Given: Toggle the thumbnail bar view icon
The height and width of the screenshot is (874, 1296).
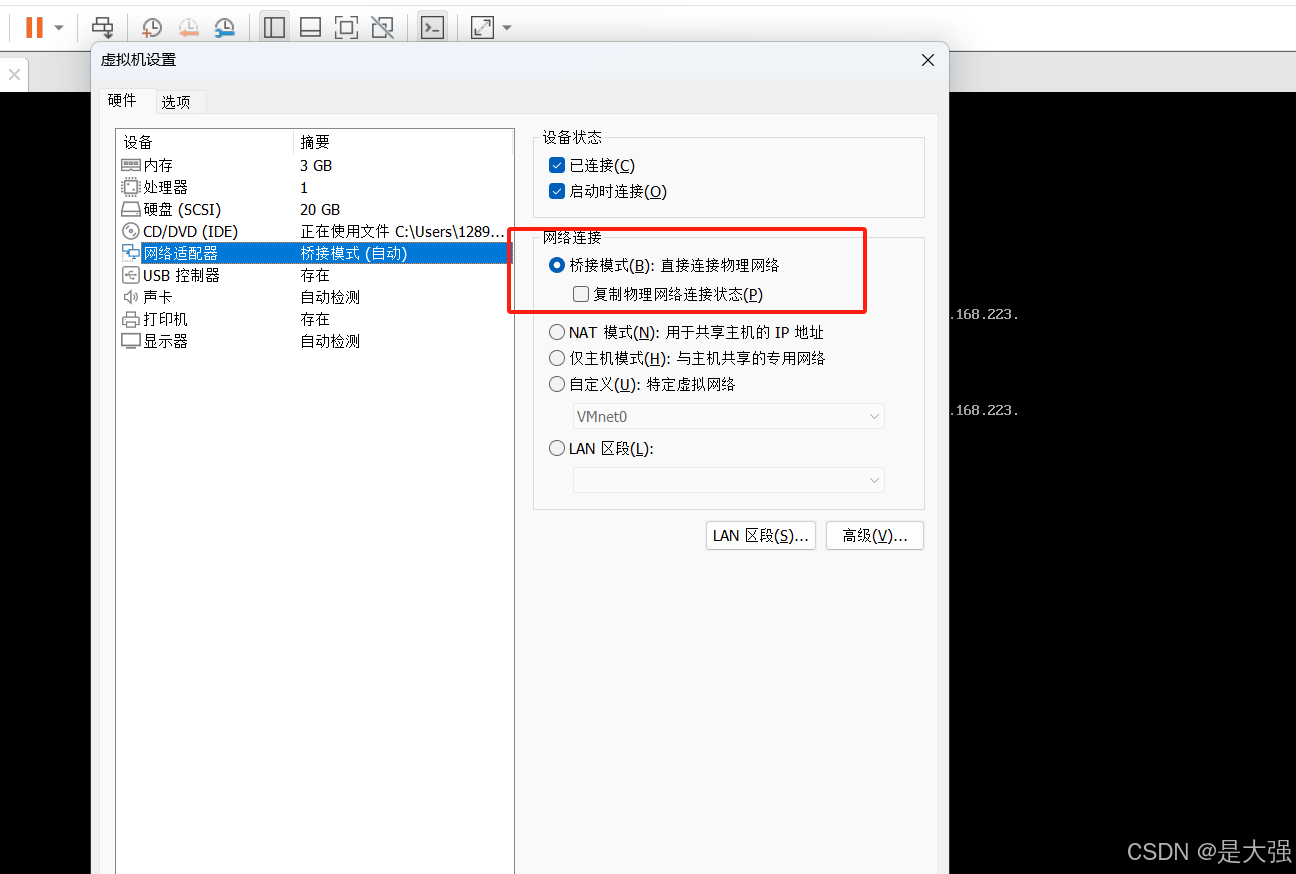Looking at the screenshot, I should click(x=311, y=27).
